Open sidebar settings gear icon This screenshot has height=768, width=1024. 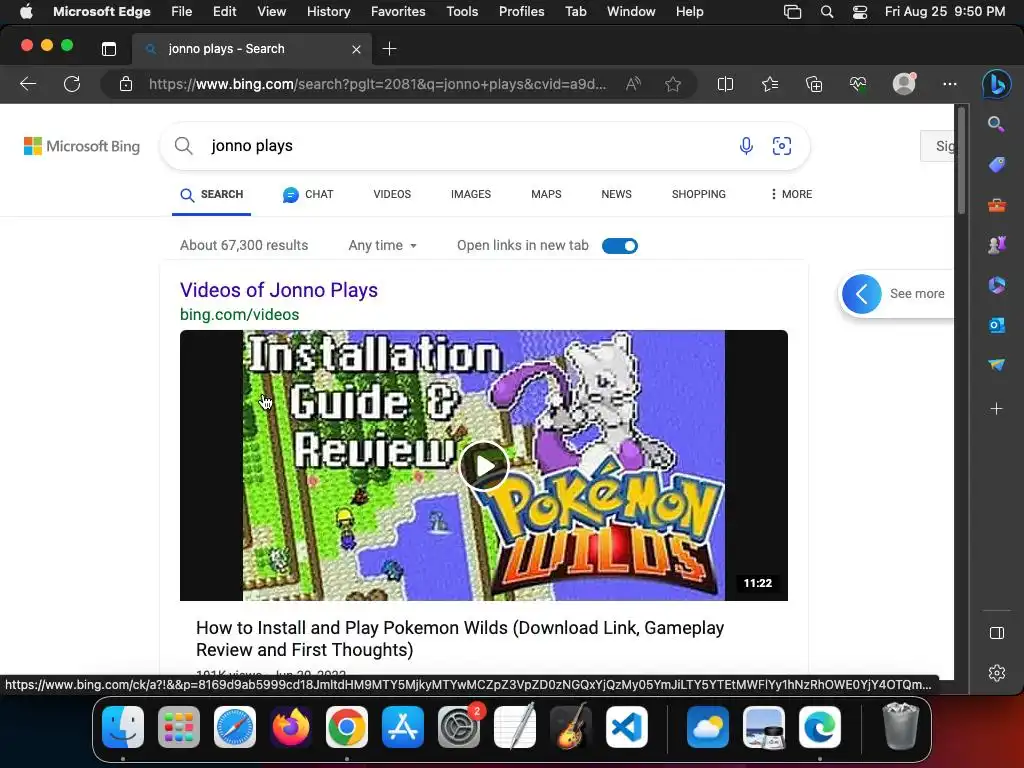pos(997,673)
